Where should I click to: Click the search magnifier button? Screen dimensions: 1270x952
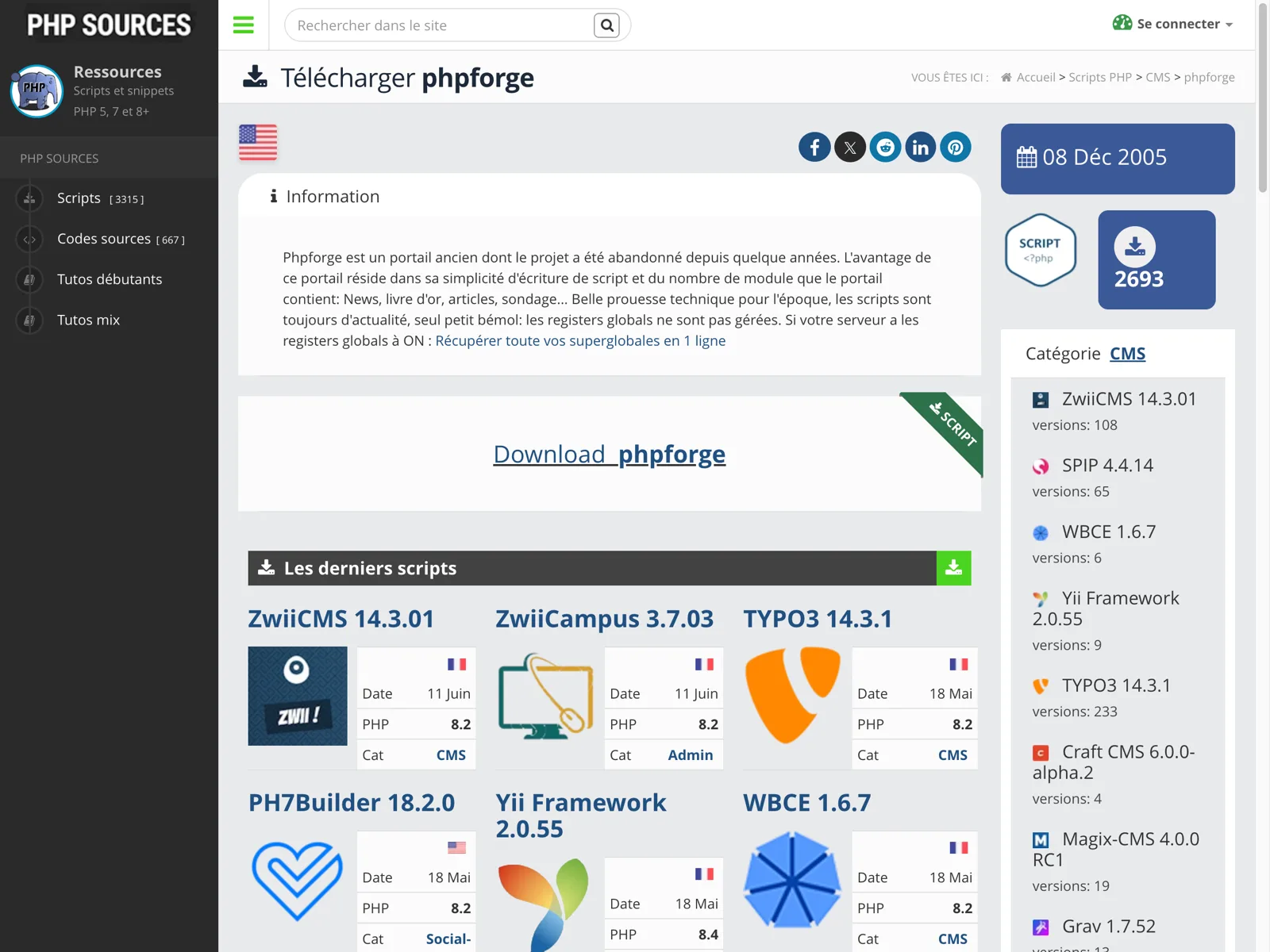click(x=606, y=25)
